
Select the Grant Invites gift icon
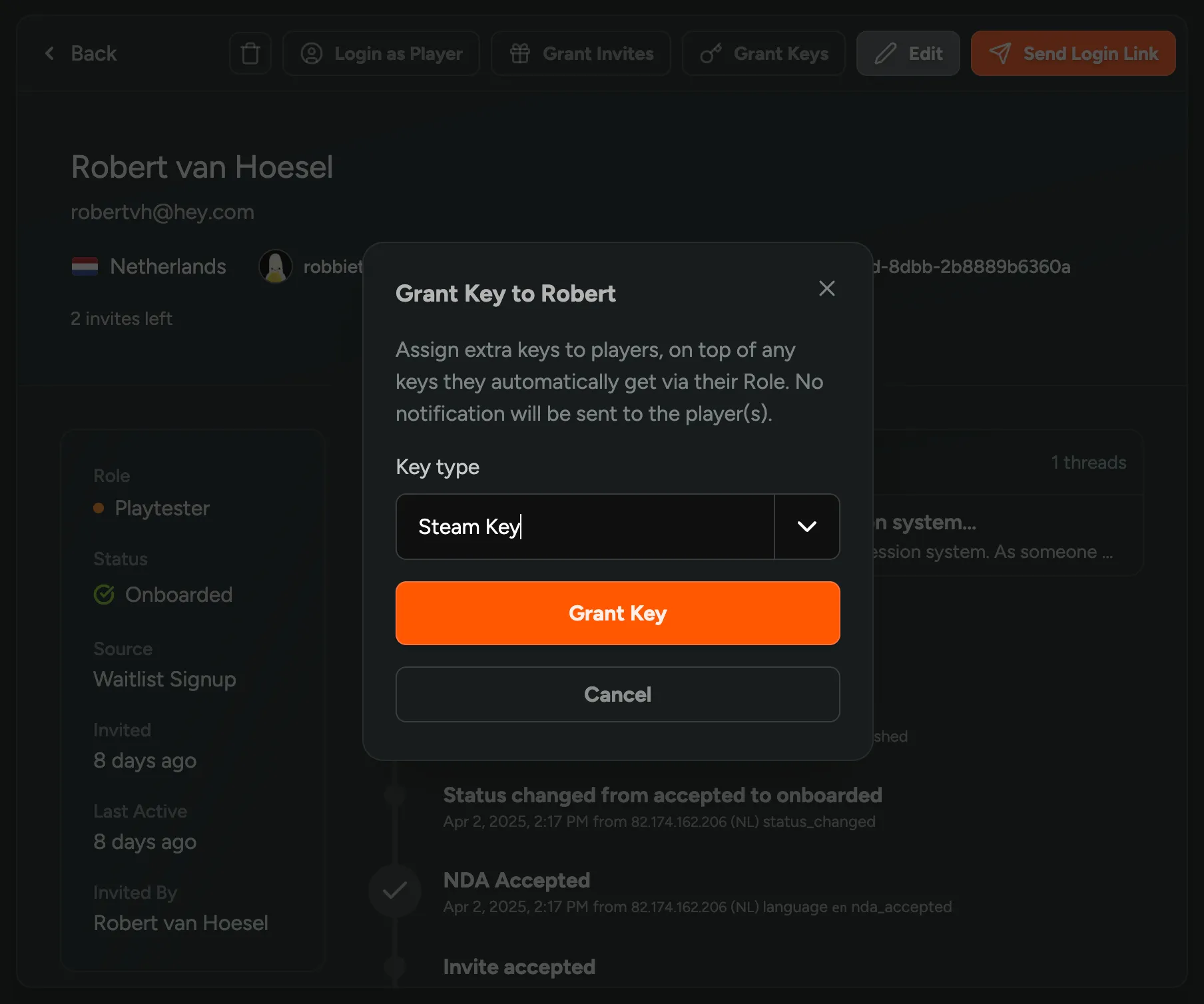(521, 53)
